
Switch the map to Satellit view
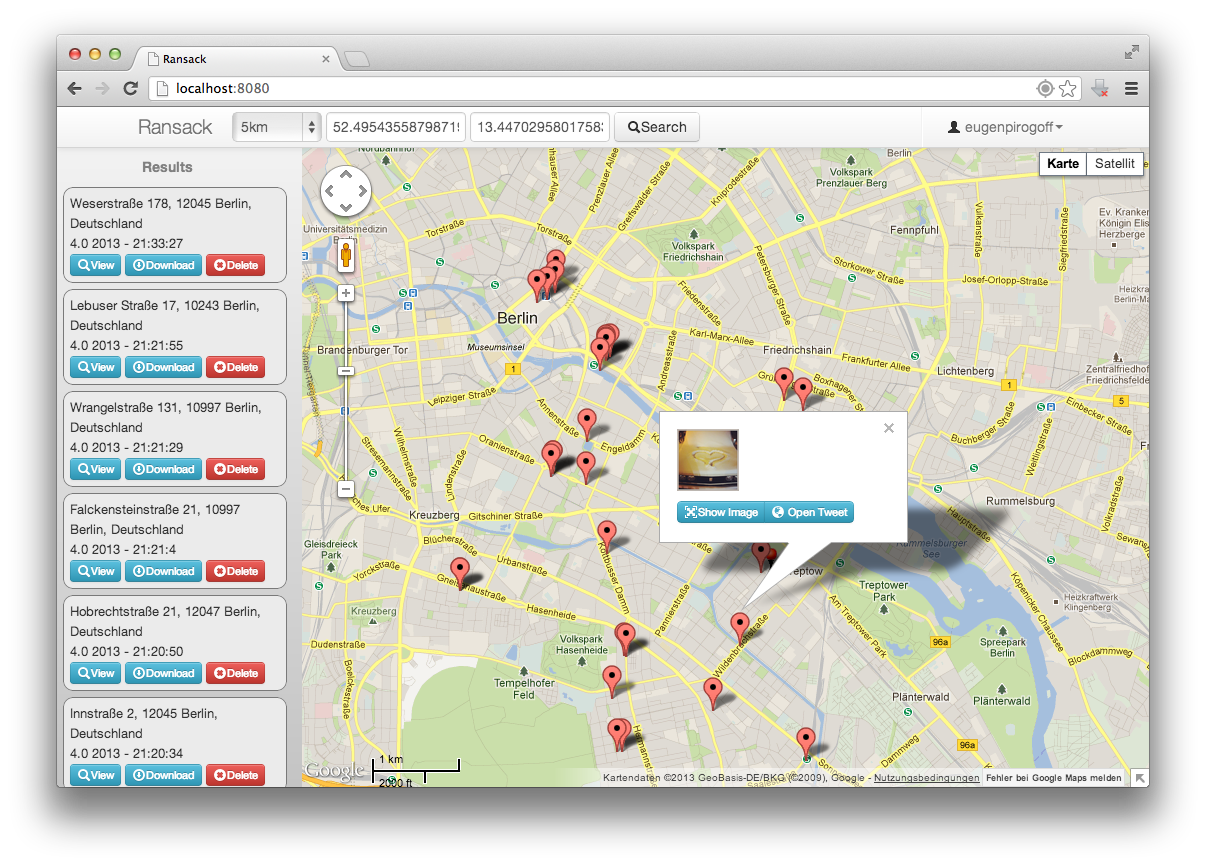(x=1114, y=164)
